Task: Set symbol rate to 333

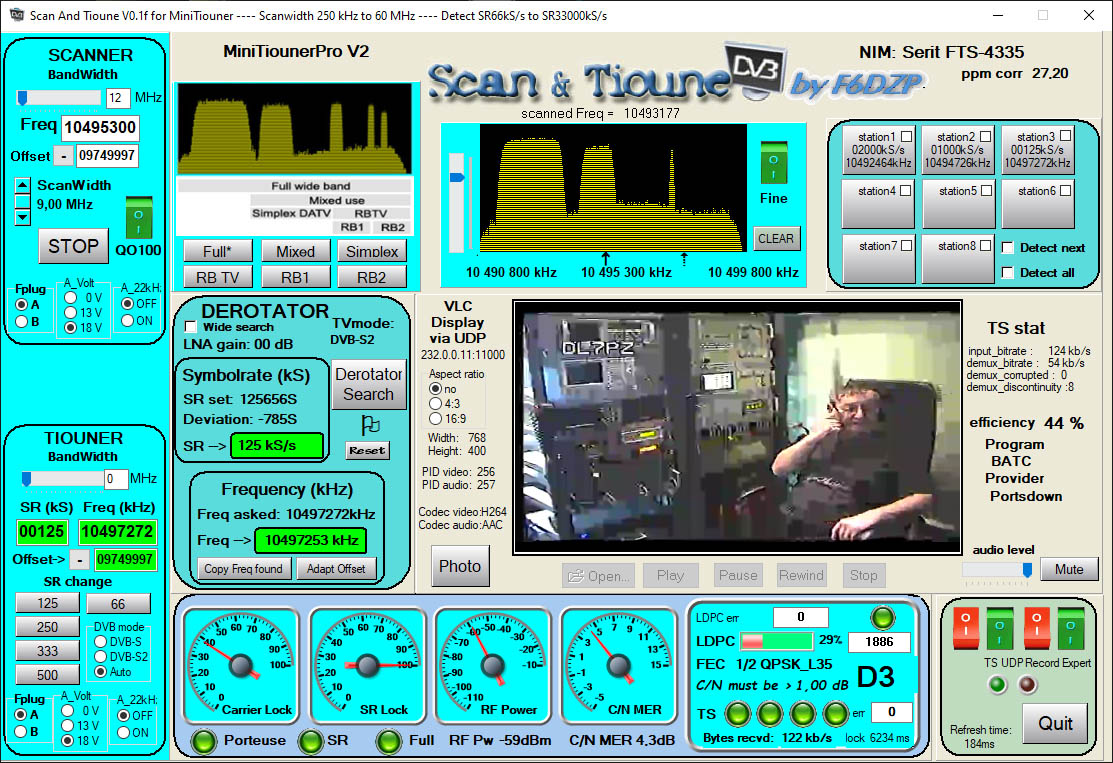Action: [x=48, y=651]
